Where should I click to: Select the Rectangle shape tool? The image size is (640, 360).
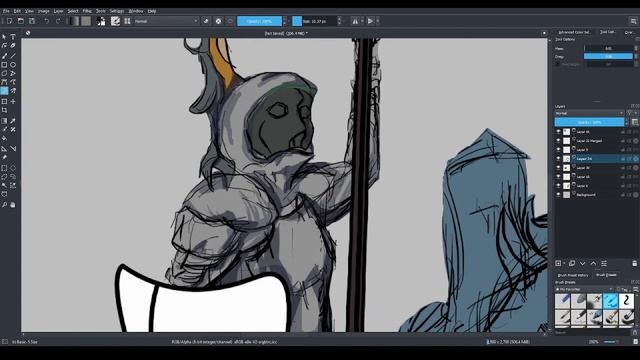click(4, 64)
